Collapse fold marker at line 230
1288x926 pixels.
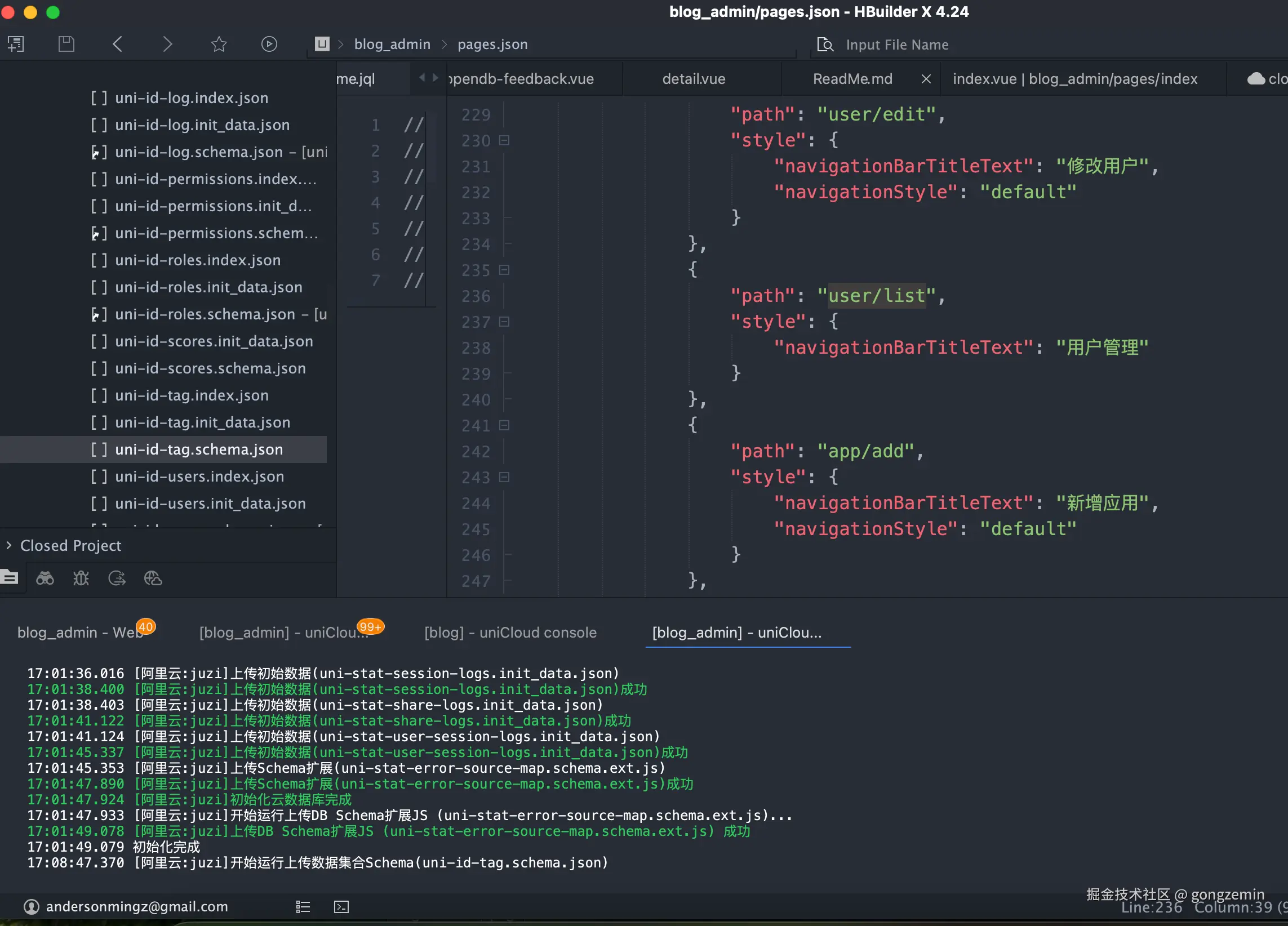pos(504,140)
